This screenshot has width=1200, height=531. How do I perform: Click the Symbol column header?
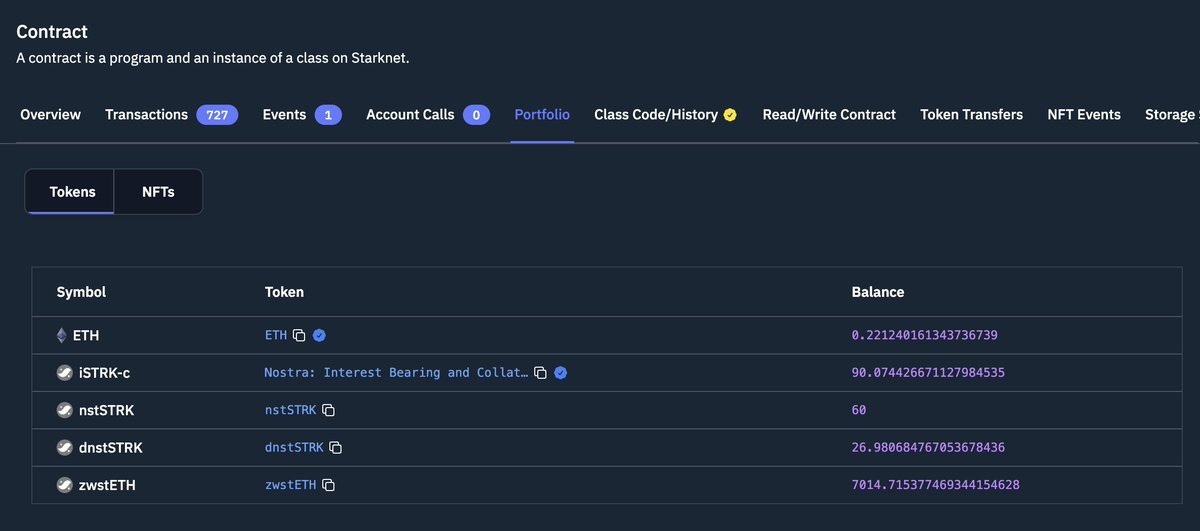click(81, 292)
